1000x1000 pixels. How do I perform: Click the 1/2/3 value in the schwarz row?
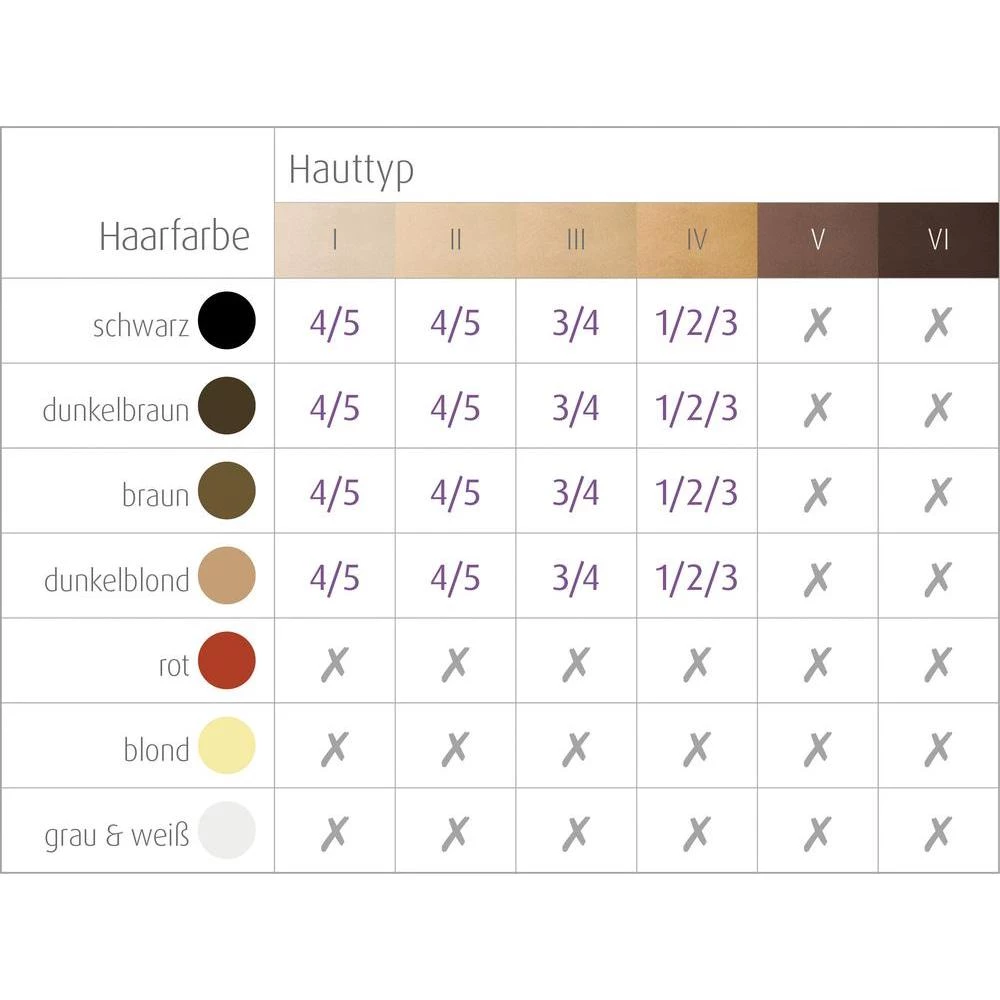pos(697,323)
